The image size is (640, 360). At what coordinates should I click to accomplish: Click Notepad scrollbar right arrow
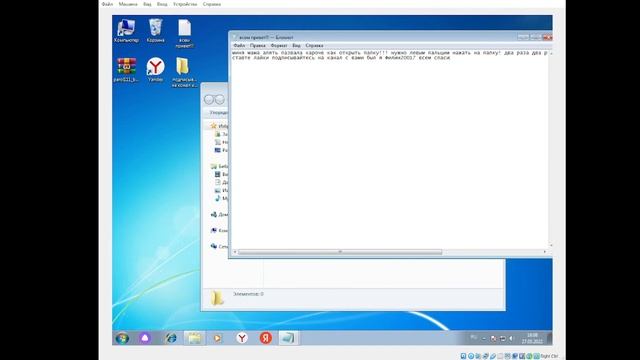(x=544, y=252)
